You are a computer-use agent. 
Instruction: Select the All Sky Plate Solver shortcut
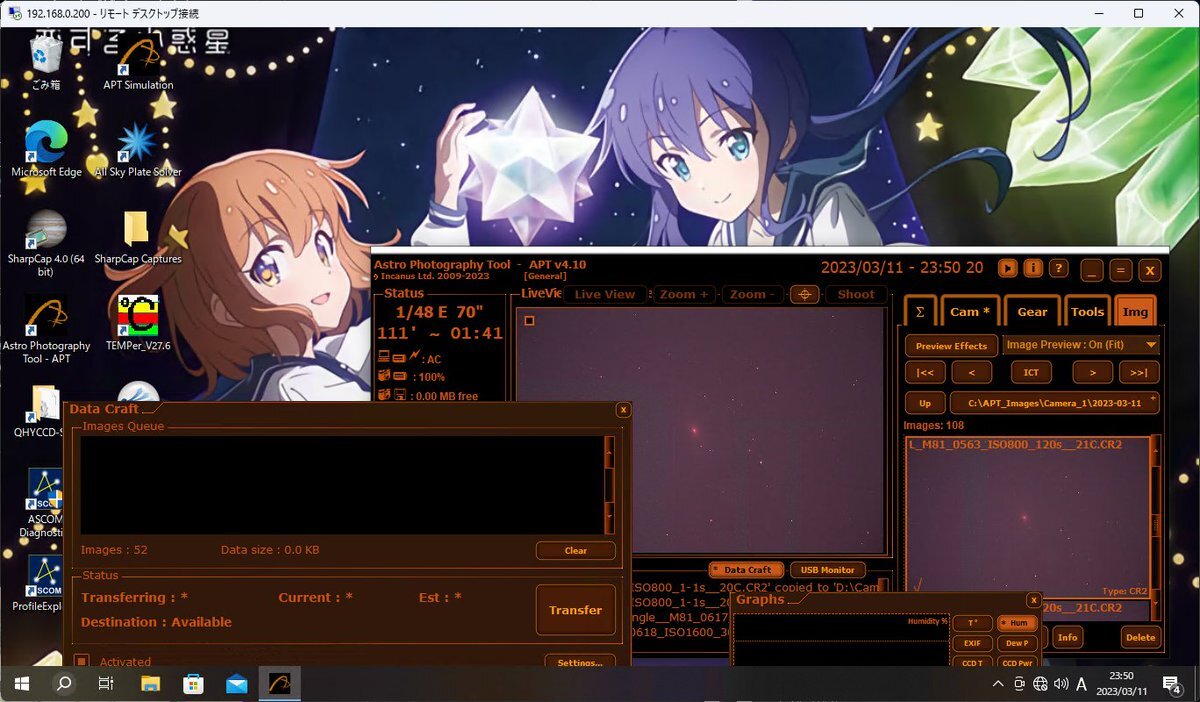tap(138, 150)
